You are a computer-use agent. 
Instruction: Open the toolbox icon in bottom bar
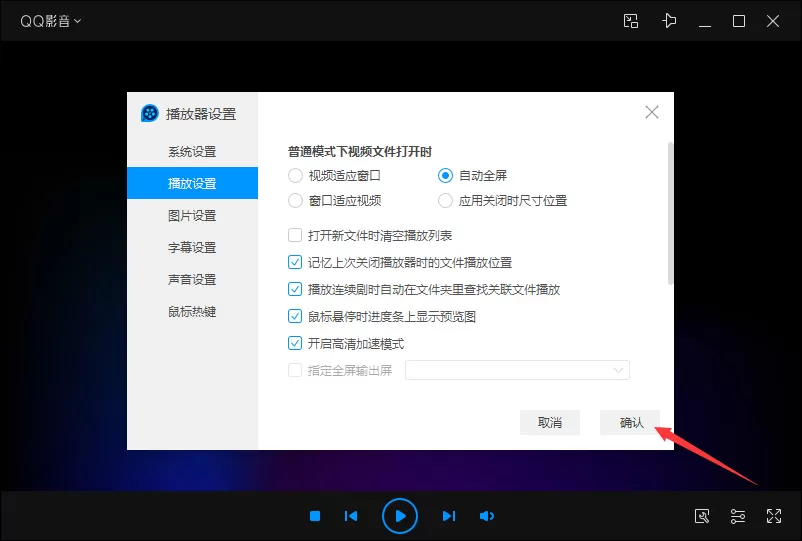coord(702,516)
